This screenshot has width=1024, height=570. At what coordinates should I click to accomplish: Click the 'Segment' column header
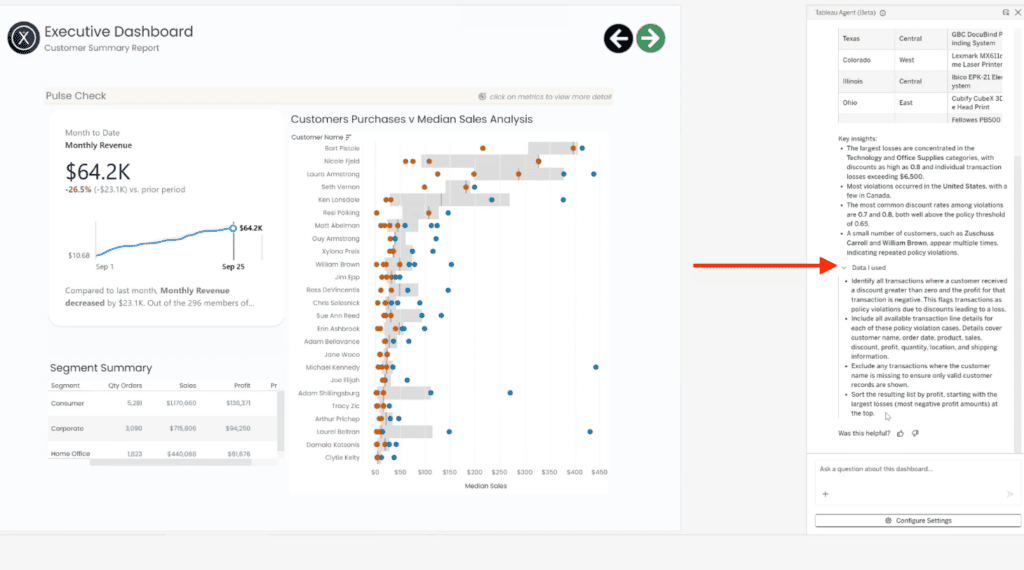65,386
